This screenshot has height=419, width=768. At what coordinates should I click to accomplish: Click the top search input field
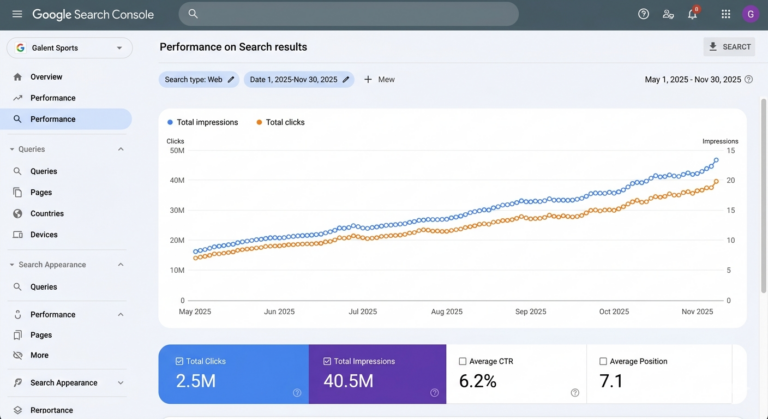tap(349, 14)
